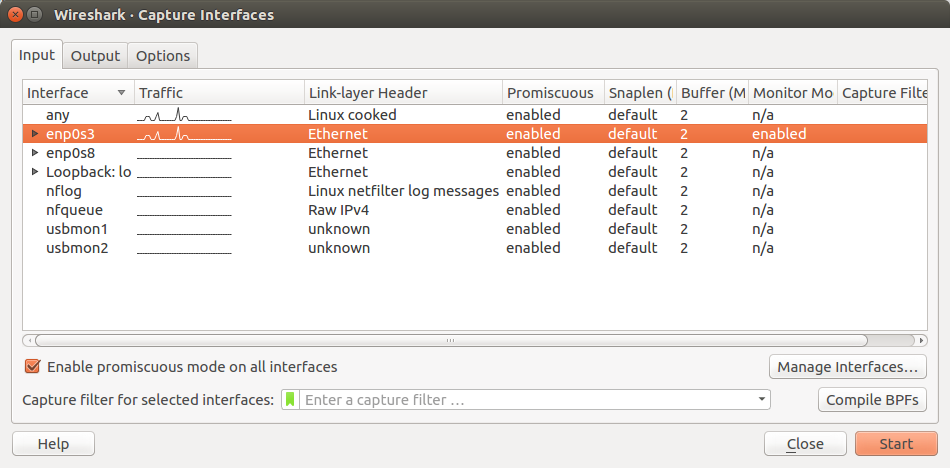The width and height of the screenshot is (950, 468).
Task: Select the usbmon1 interface row
Action: (76, 229)
